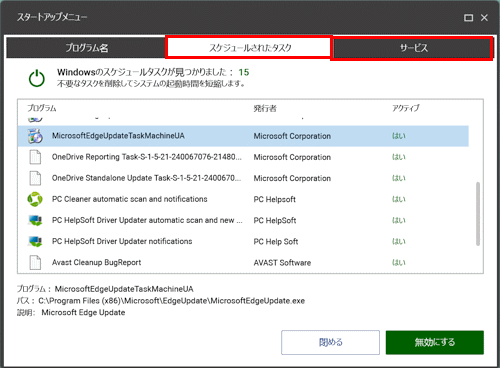Open the スケジュールされたタスク tab
Viewport: 500px width, 368px height.
[x=249, y=48]
